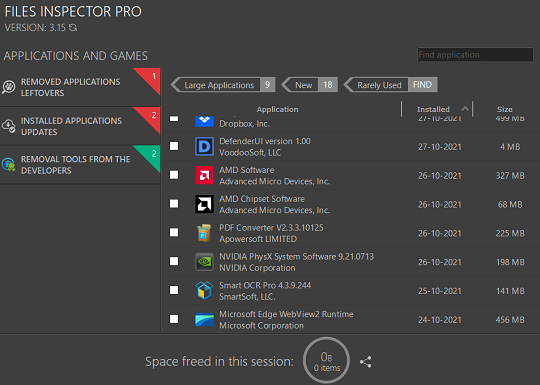Select the AMD Software name text
Screen dimensions: 540x385
(247, 170)
